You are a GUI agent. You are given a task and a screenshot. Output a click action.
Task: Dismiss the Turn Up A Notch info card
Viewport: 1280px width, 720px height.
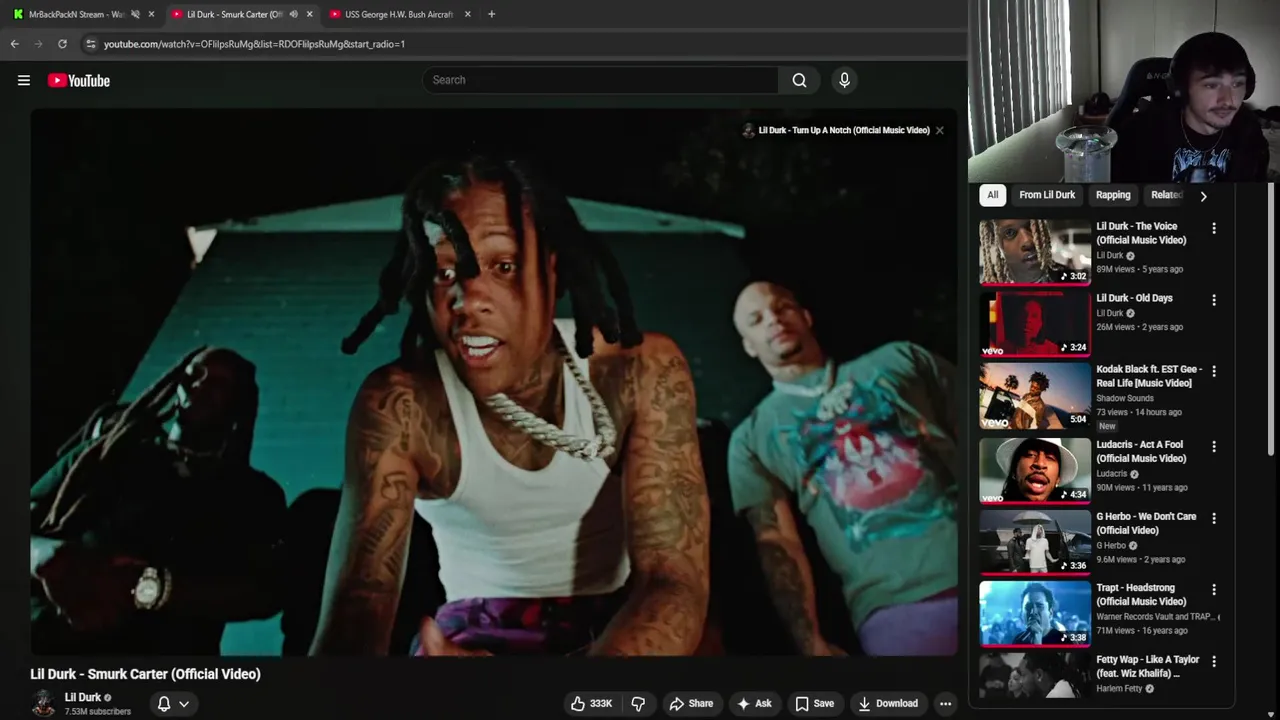(939, 130)
